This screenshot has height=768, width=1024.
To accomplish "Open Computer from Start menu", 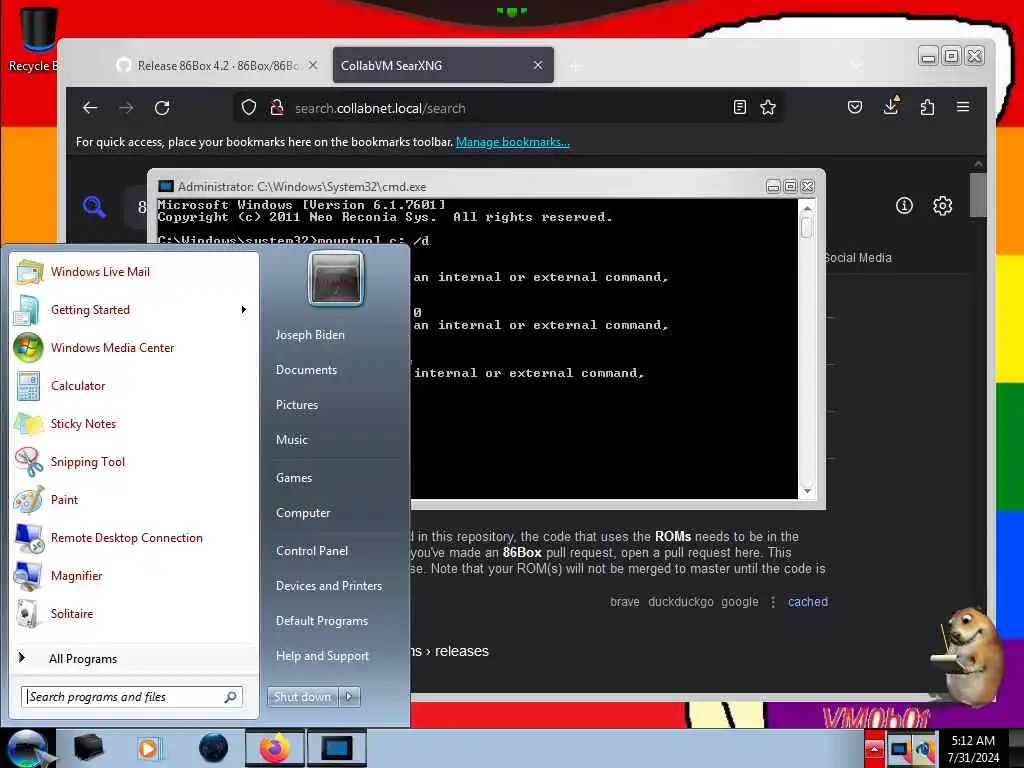I will [x=303, y=513].
